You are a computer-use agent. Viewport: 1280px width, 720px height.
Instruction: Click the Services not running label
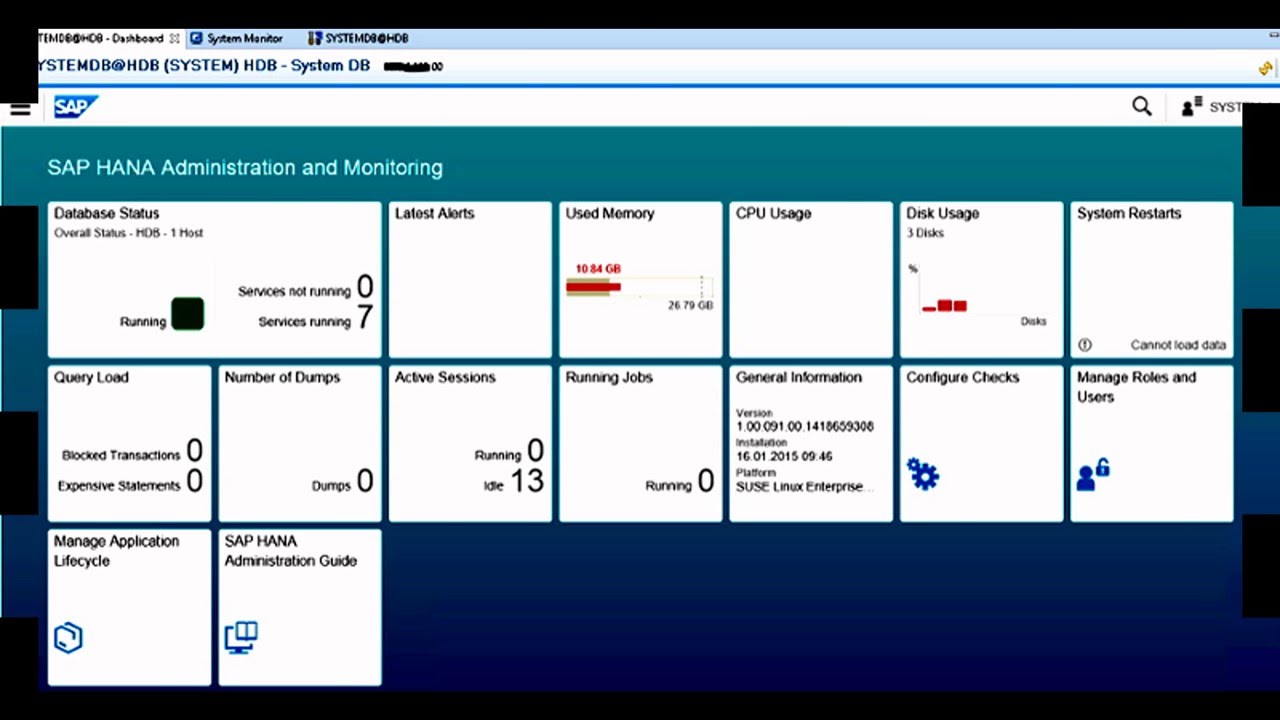[294, 291]
